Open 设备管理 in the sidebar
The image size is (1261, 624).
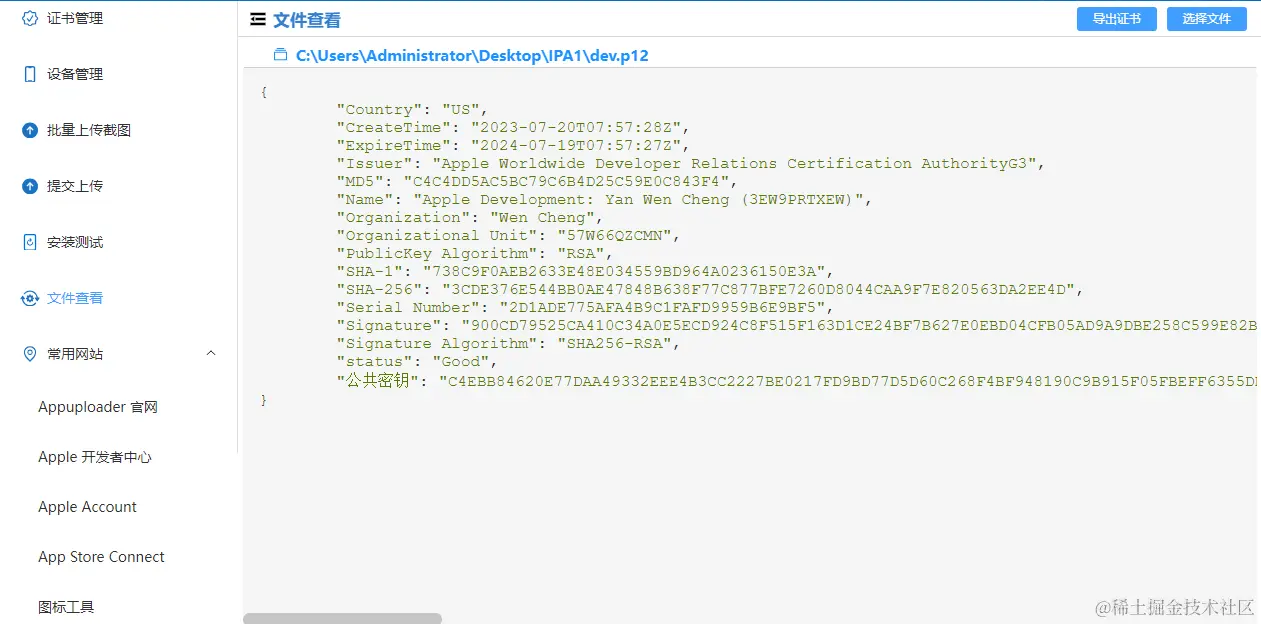click(75, 74)
